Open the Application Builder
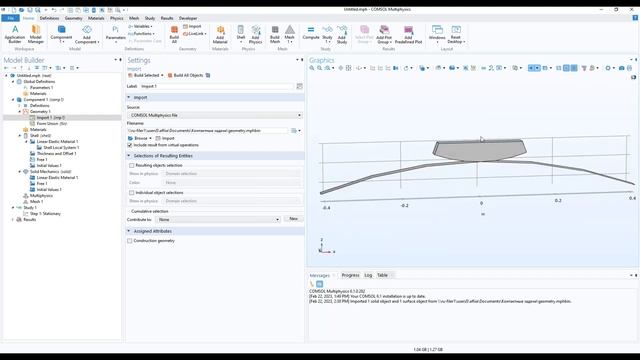Screen dimensions: 640x360 (x=15, y=34)
